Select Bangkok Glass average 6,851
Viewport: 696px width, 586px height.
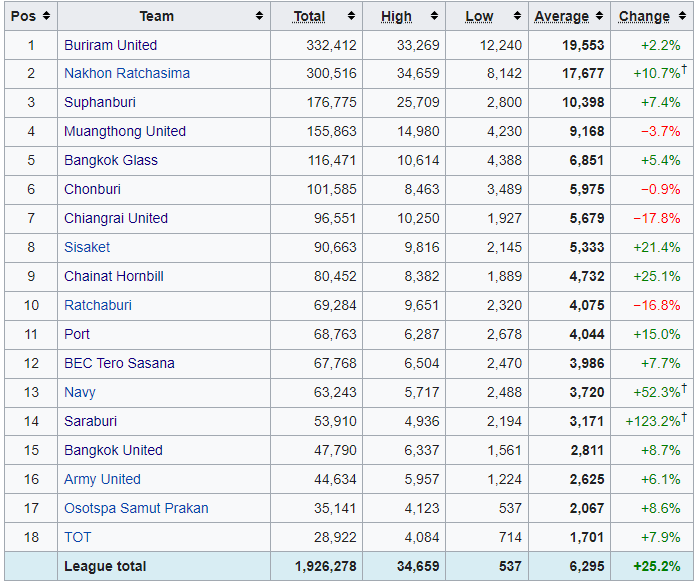(587, 160)
